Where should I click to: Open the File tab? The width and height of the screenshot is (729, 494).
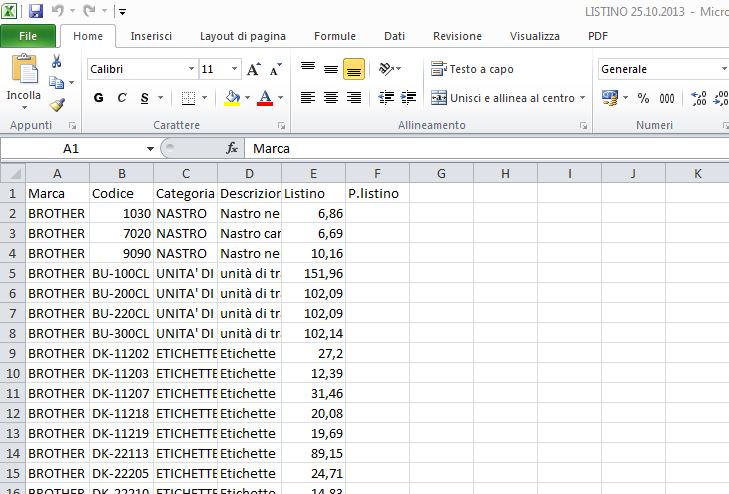(28, 36)
